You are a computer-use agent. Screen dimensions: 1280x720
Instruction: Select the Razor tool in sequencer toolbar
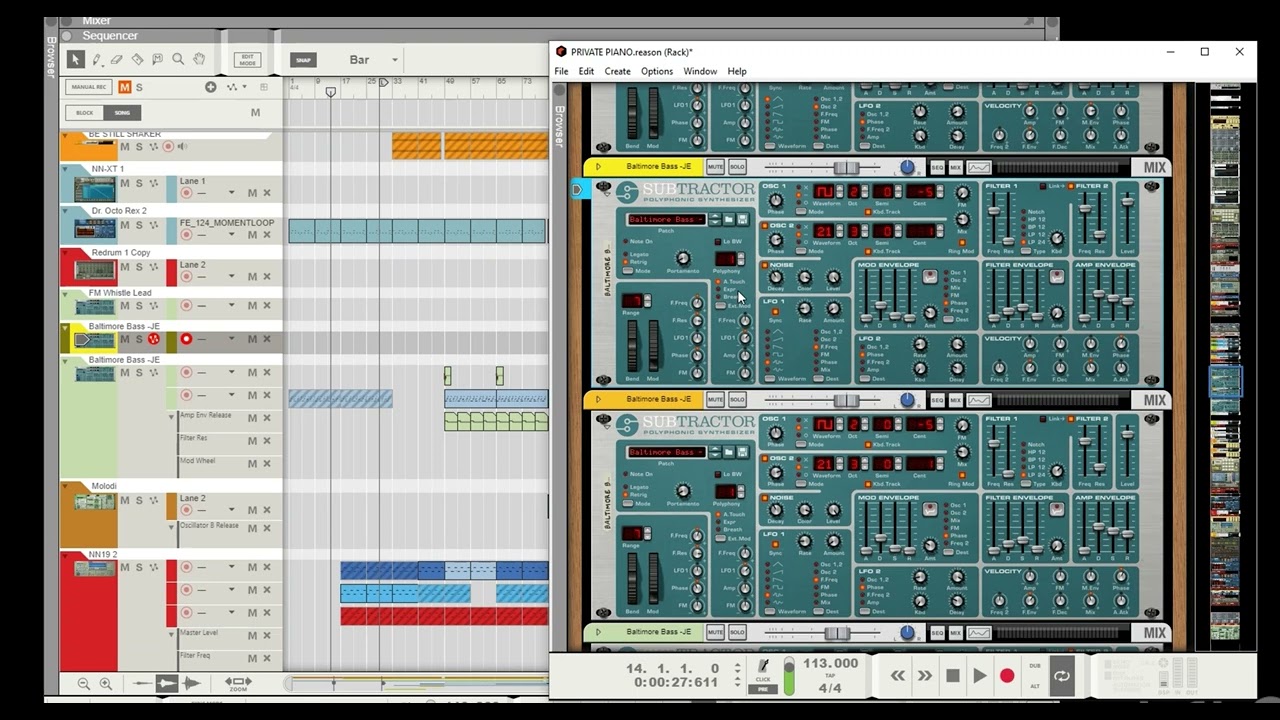[x=138, y=60]
